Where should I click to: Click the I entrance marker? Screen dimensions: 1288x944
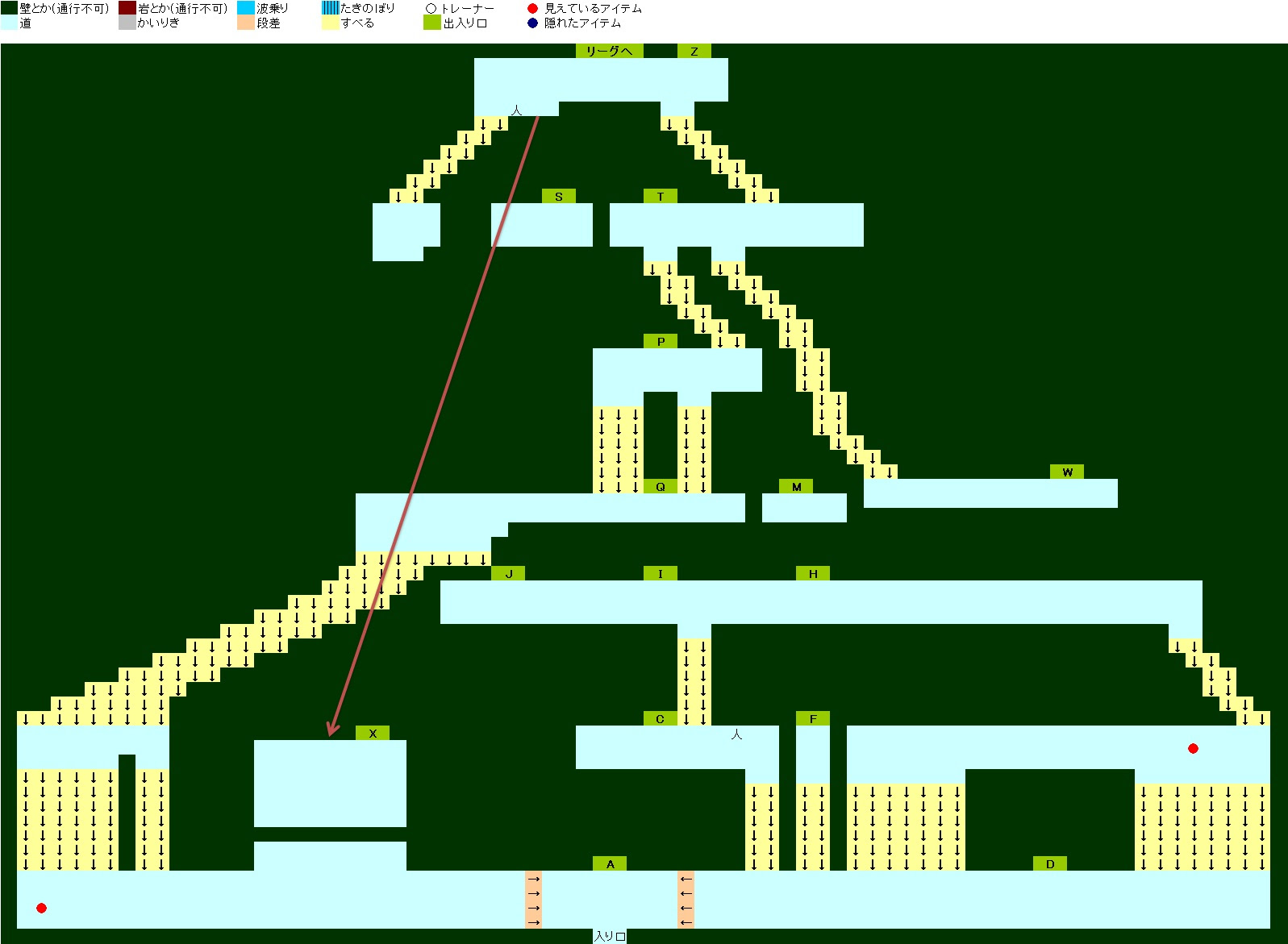click(661, 573)
